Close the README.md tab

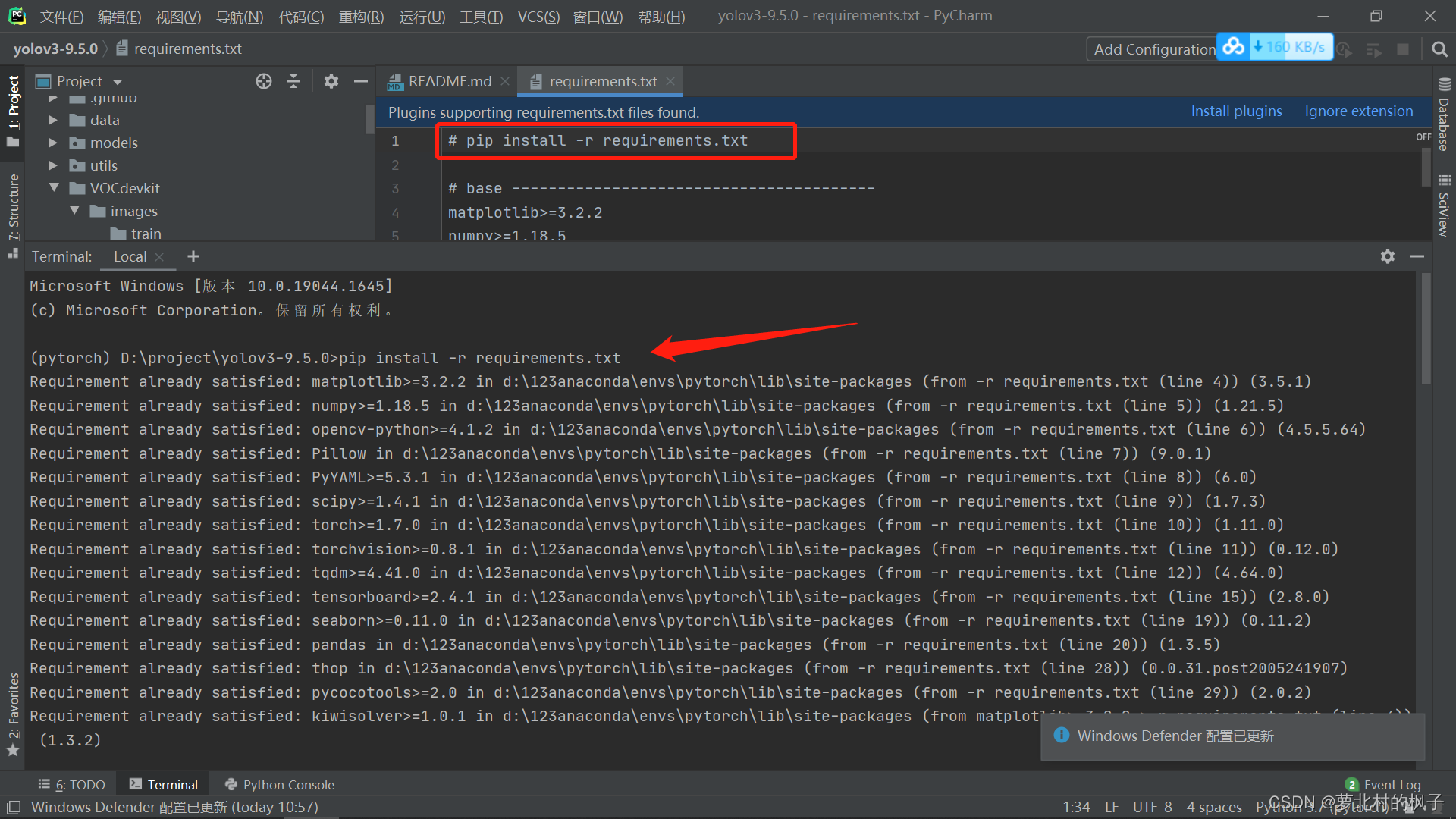point(505,81)
